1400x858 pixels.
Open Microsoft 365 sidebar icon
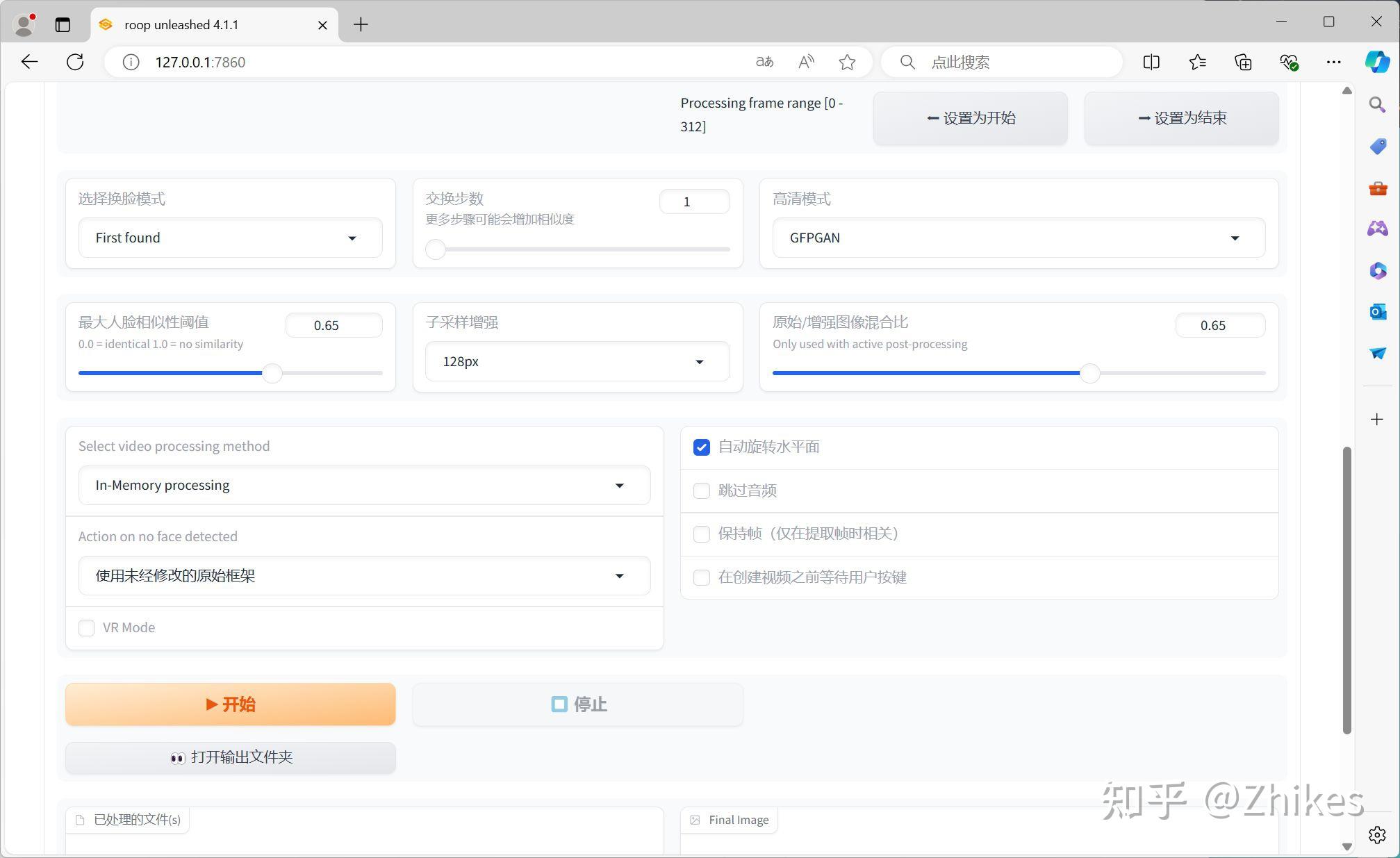tap(1377, 270)
